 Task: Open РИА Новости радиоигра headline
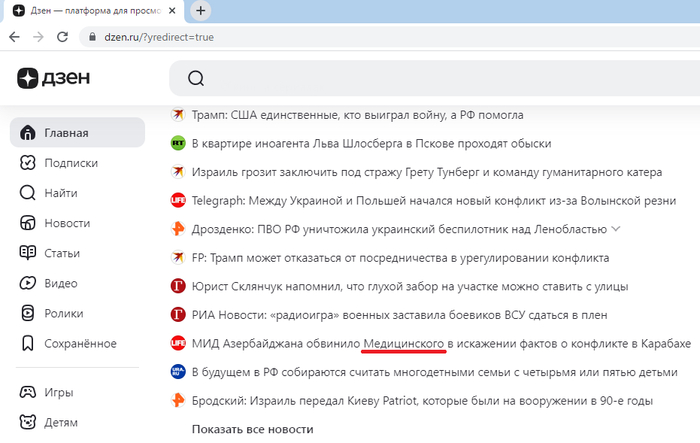[x=400, y=315]
